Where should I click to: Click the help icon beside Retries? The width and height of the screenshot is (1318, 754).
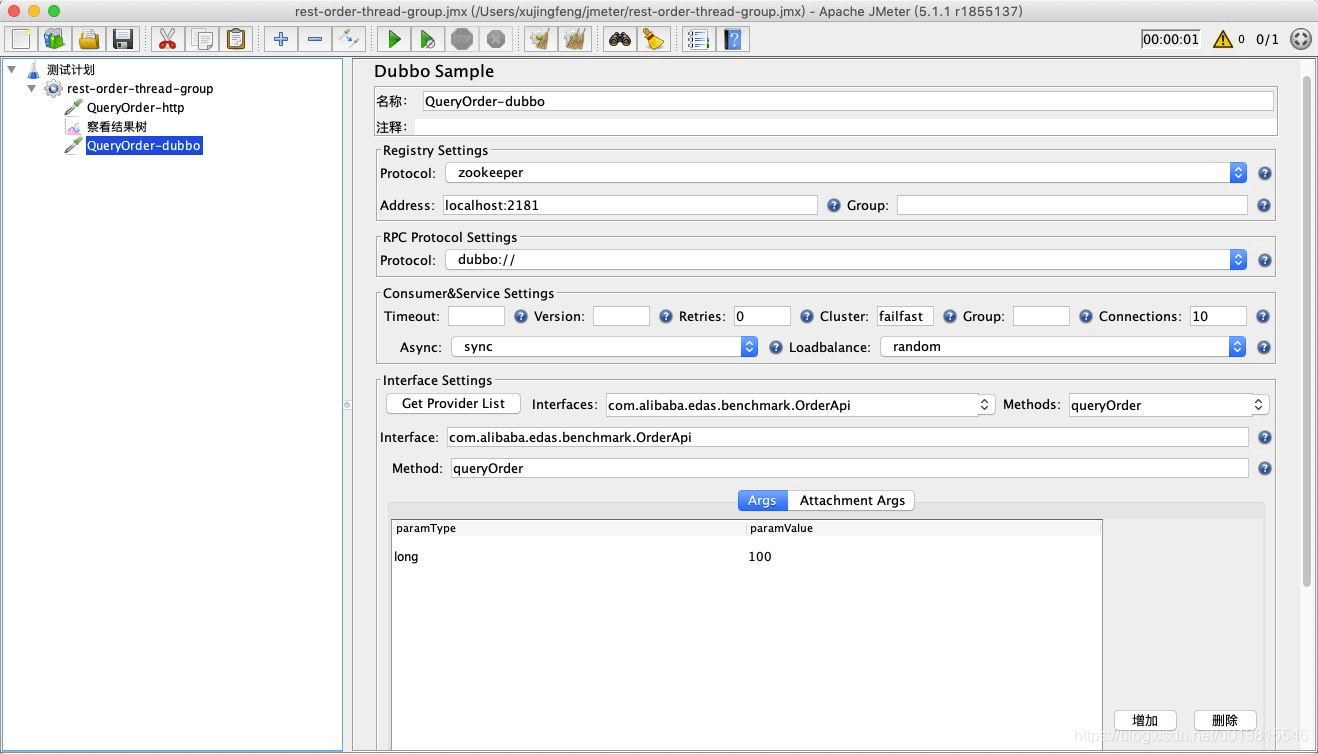click(x=807, y=316)
